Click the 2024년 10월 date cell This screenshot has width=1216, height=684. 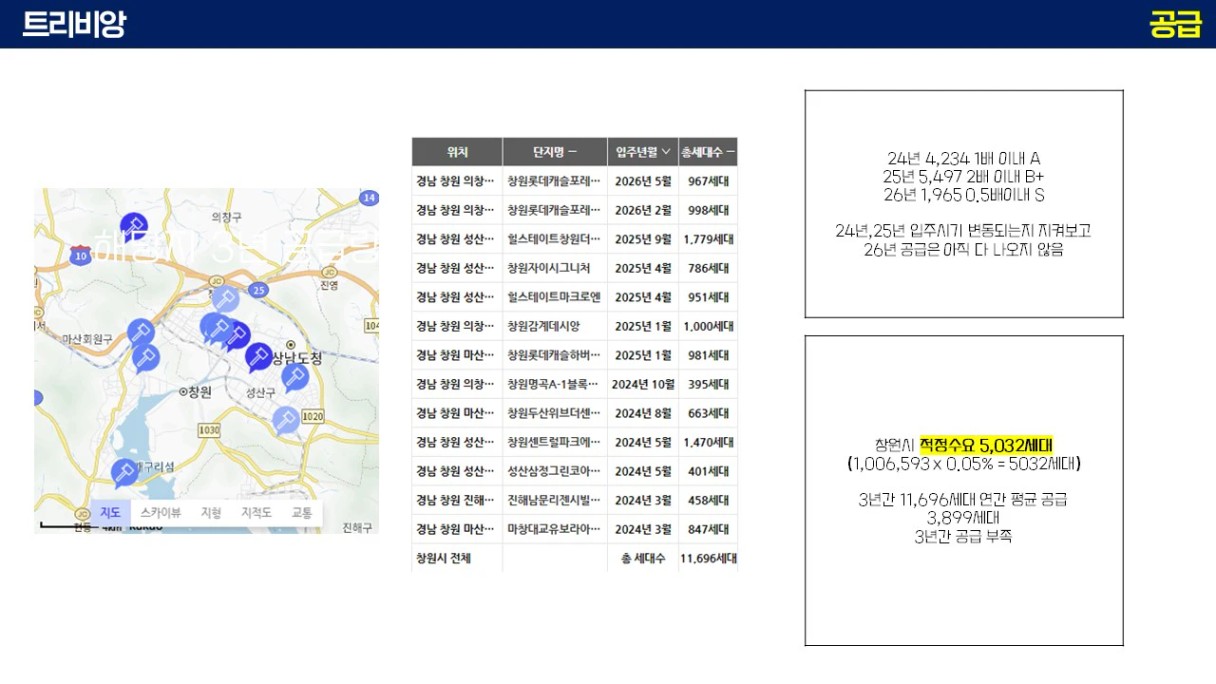644,384
